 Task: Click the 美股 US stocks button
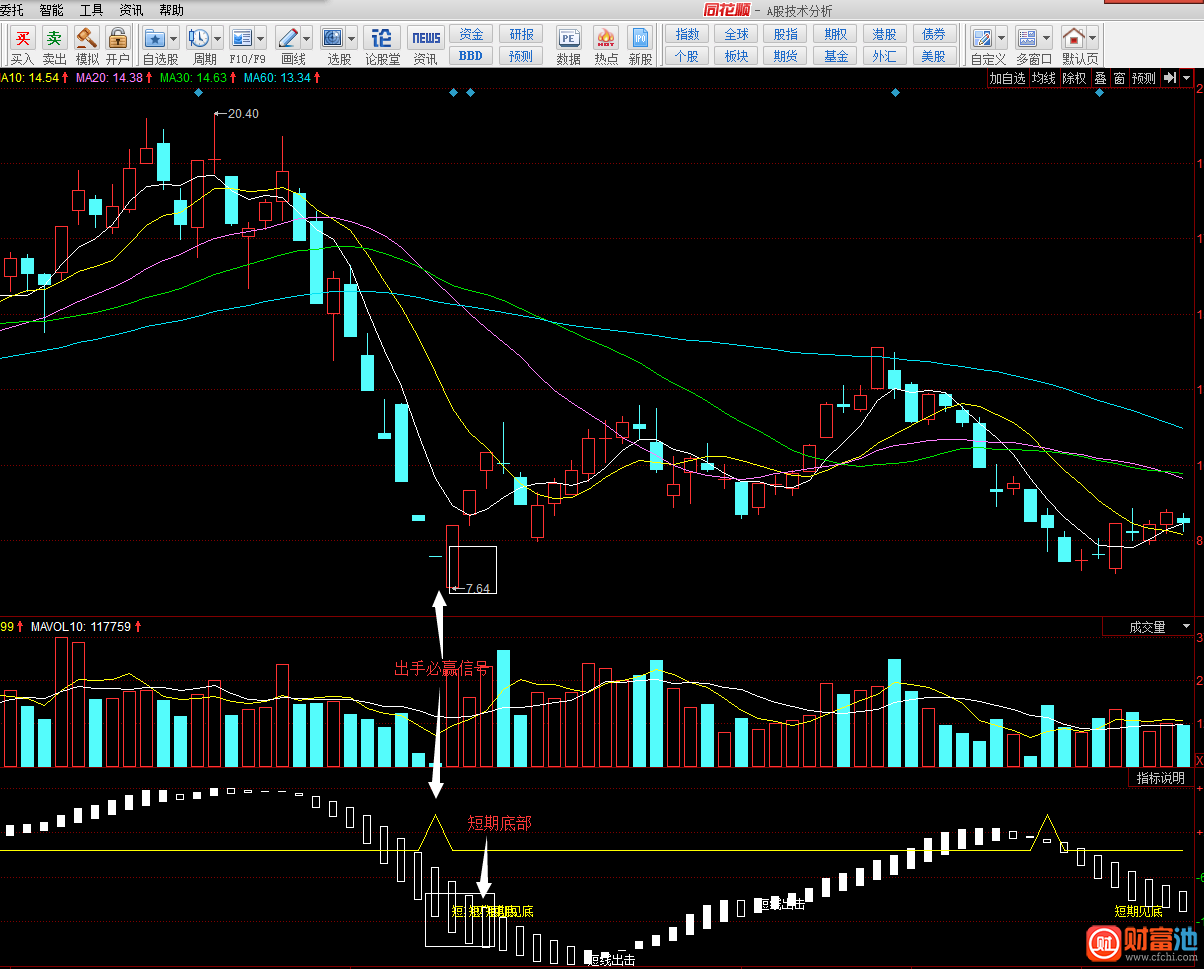click(x=933, y=56)
